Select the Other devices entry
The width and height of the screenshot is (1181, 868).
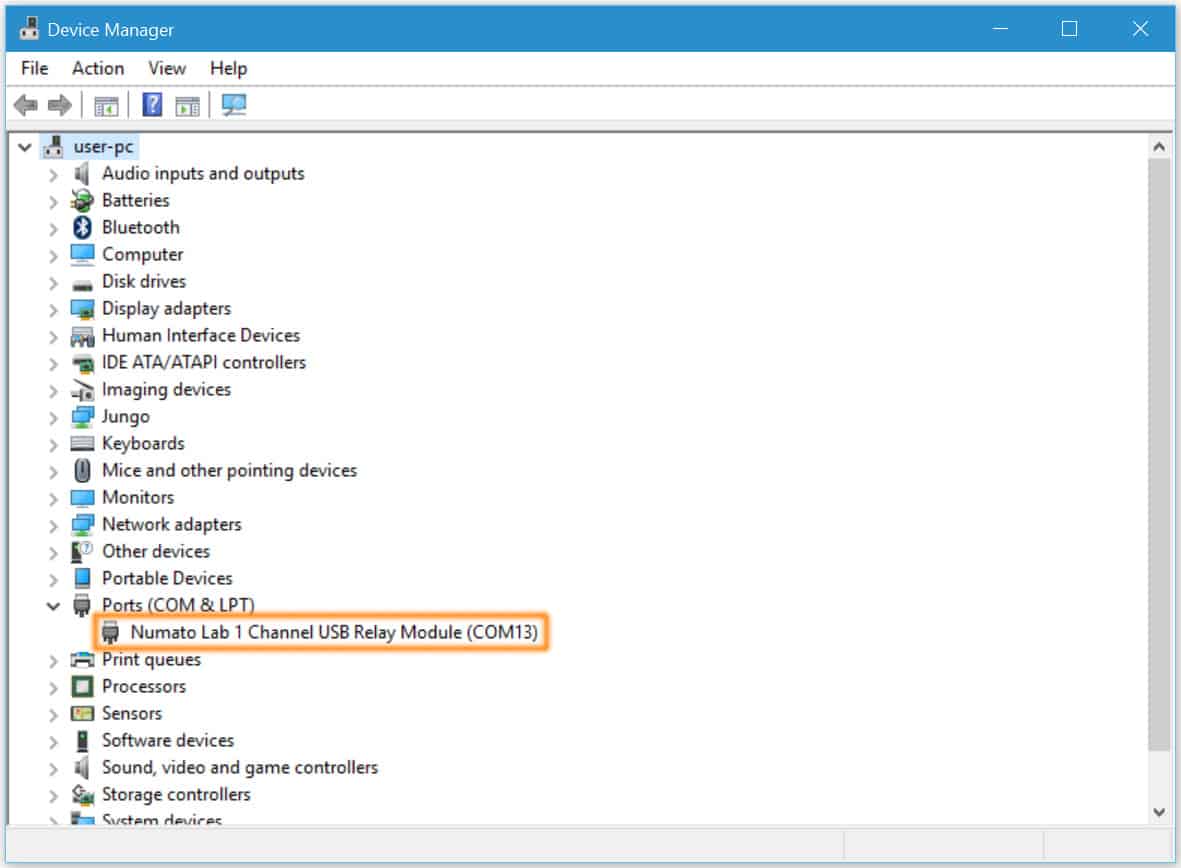[x=155, y=551]
